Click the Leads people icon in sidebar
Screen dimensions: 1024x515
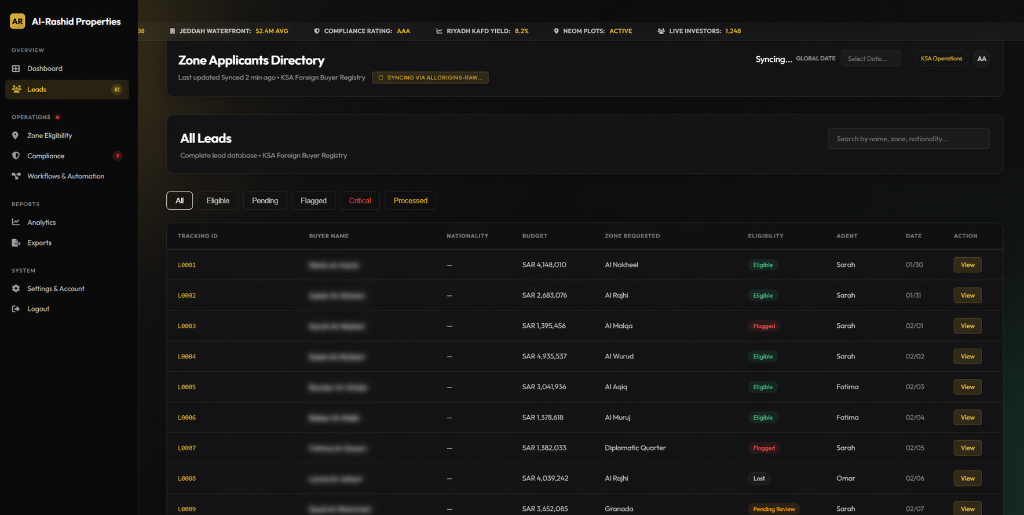point(16,89)
